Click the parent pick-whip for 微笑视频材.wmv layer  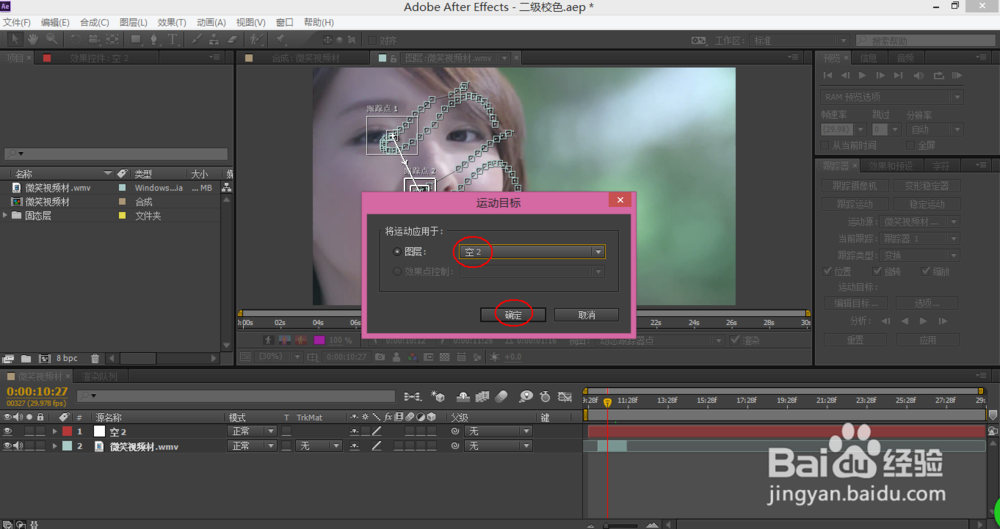[x=455, y=446]
